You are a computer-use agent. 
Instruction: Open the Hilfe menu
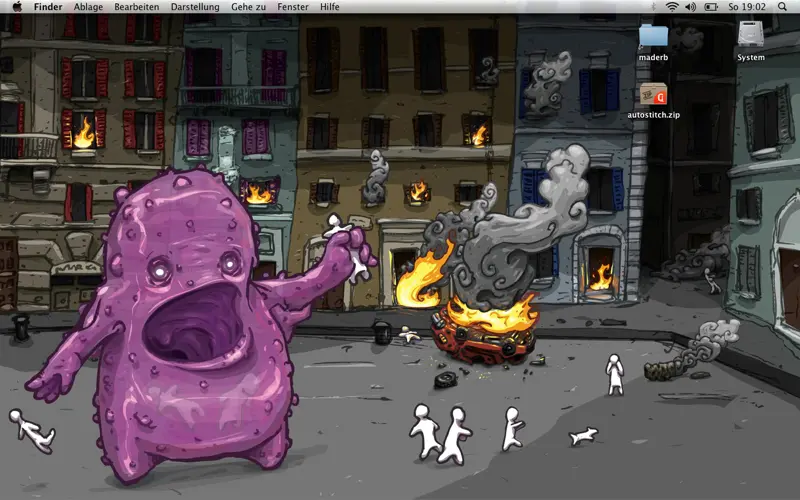tap(330, 7)
